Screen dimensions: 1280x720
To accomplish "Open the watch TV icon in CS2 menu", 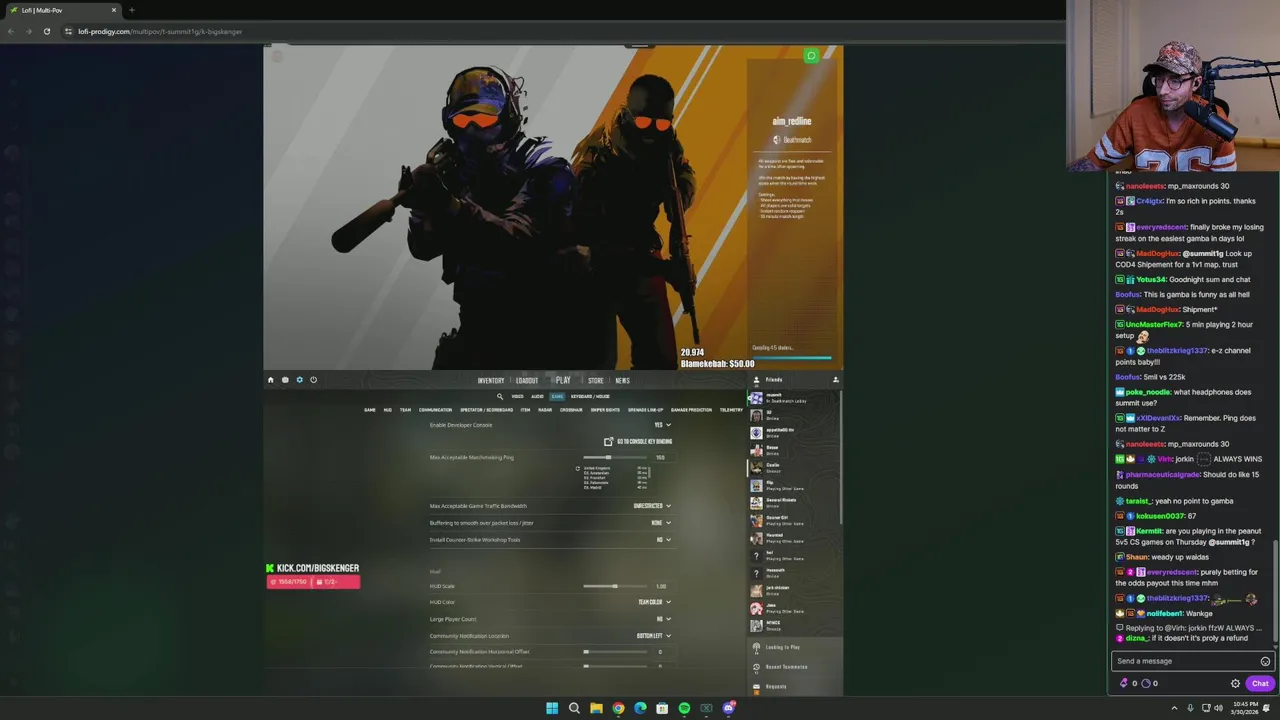I will (x=285, y=380).
